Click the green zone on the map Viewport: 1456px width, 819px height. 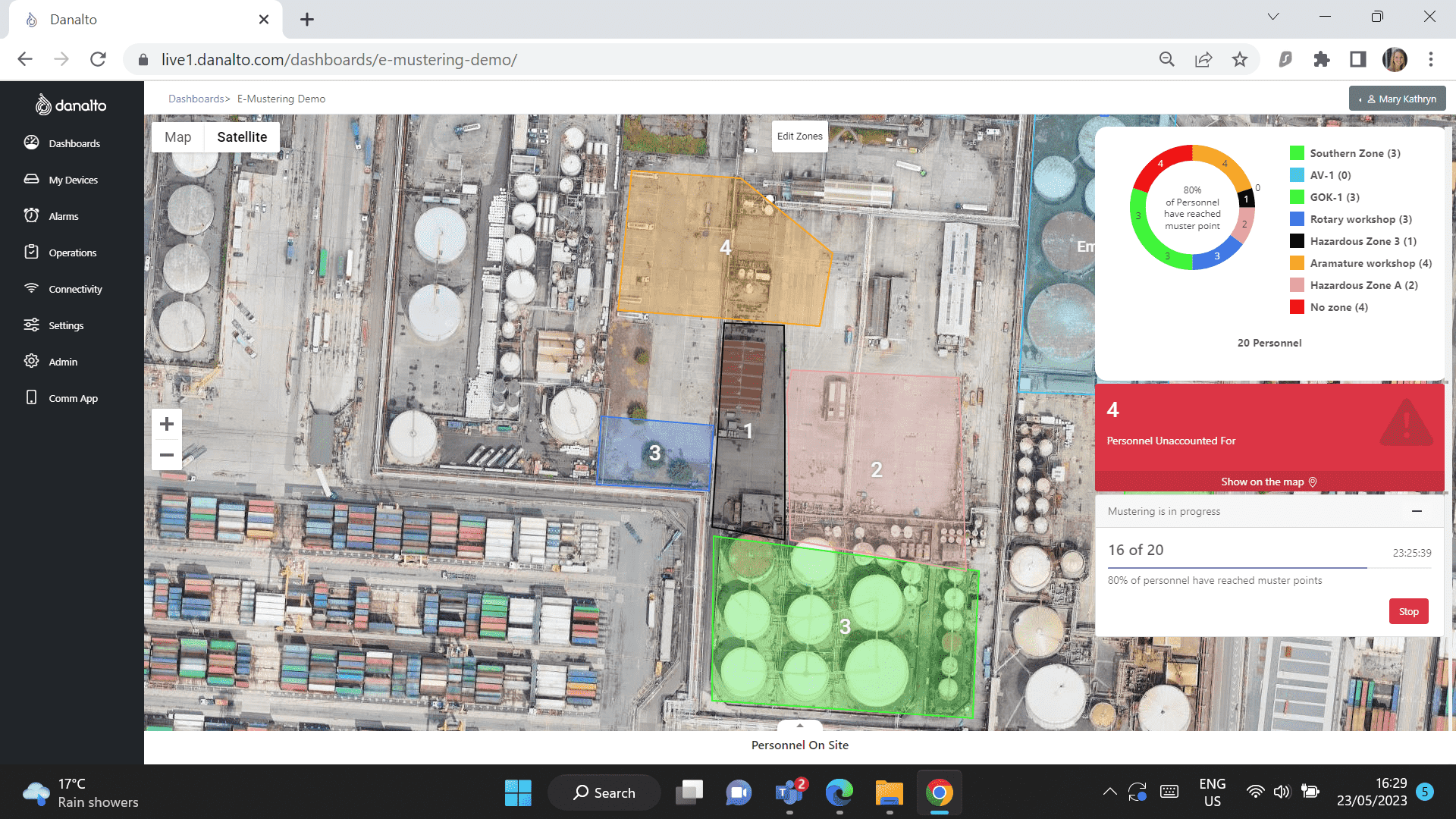(845, 626)
